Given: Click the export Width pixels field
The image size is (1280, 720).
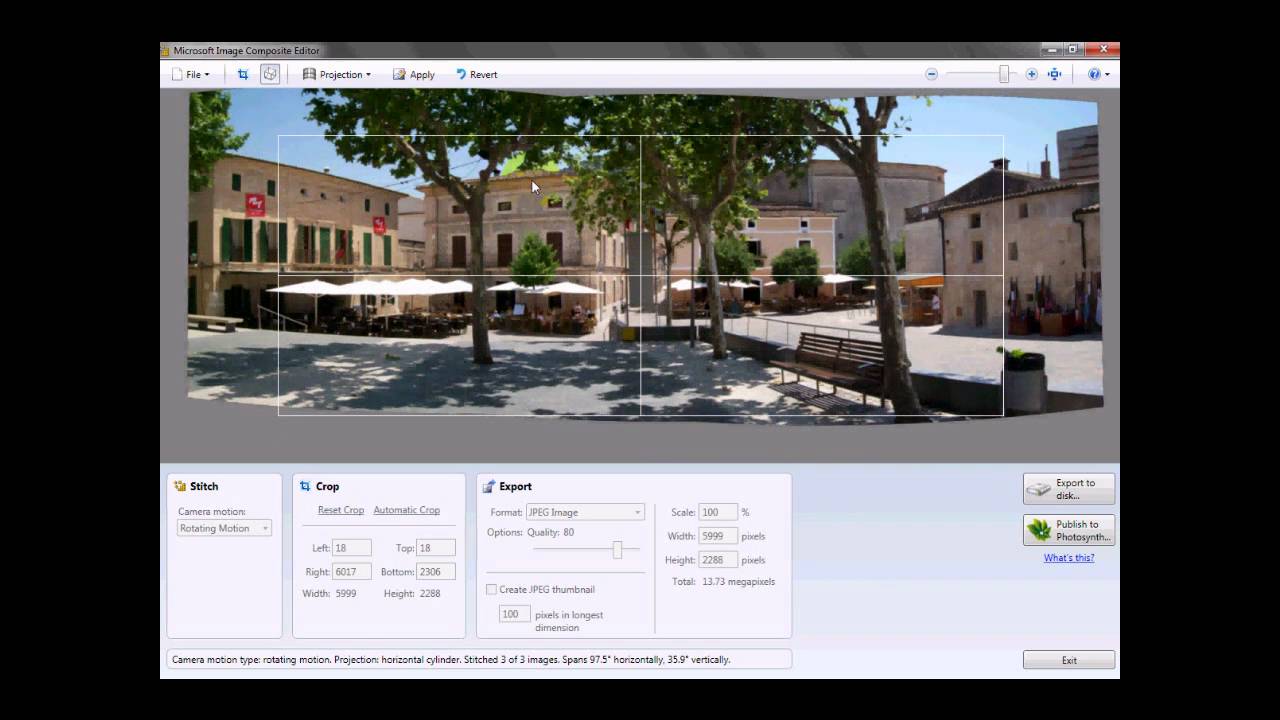Looking at the screenshot, I should pos(718,536).
